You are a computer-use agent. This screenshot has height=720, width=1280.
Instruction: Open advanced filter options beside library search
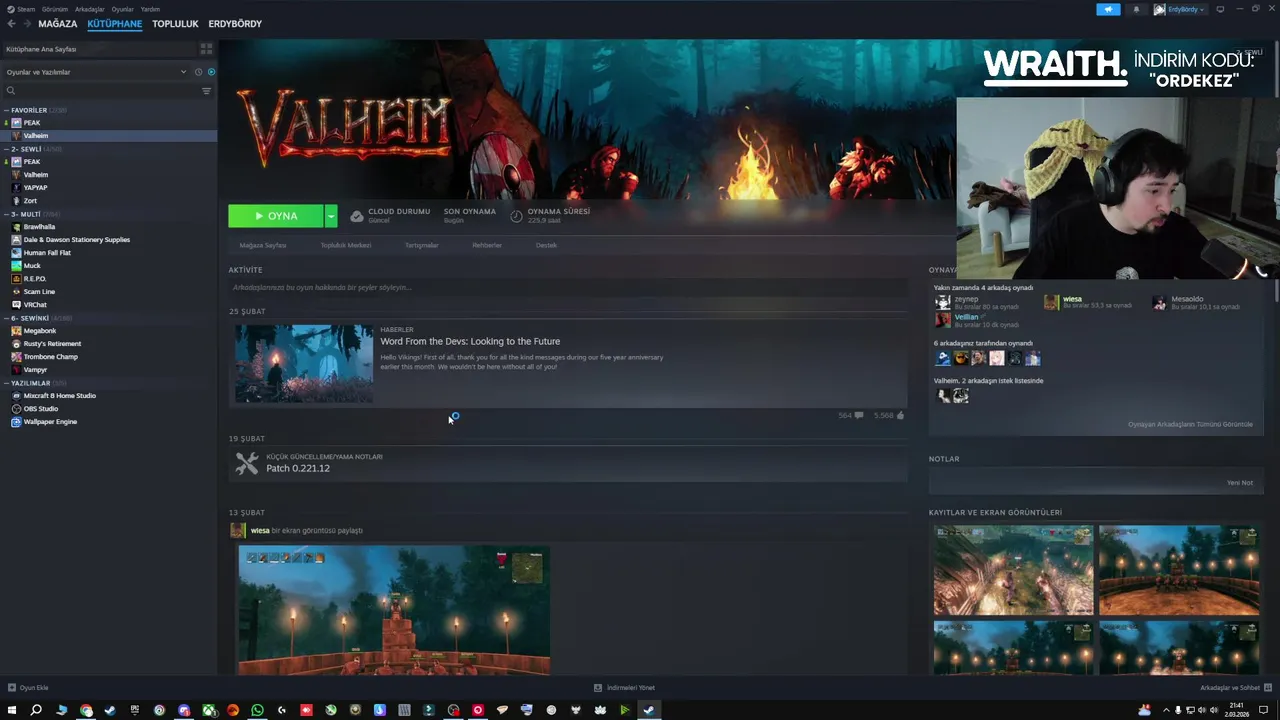click(207, 91)
